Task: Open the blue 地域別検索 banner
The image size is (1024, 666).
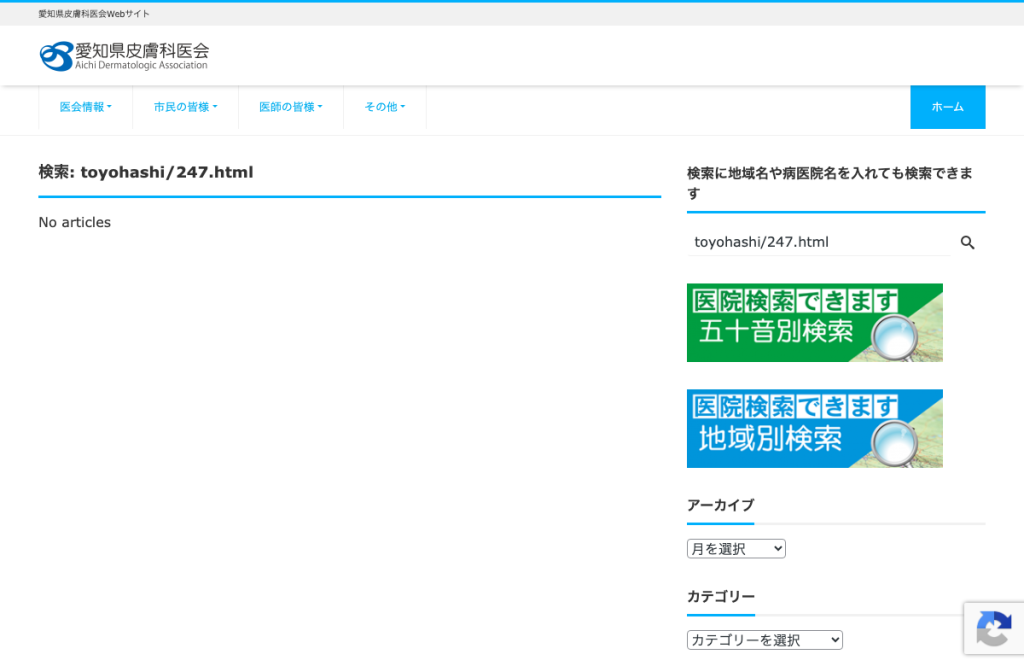Action: click(x=814, y=428)
